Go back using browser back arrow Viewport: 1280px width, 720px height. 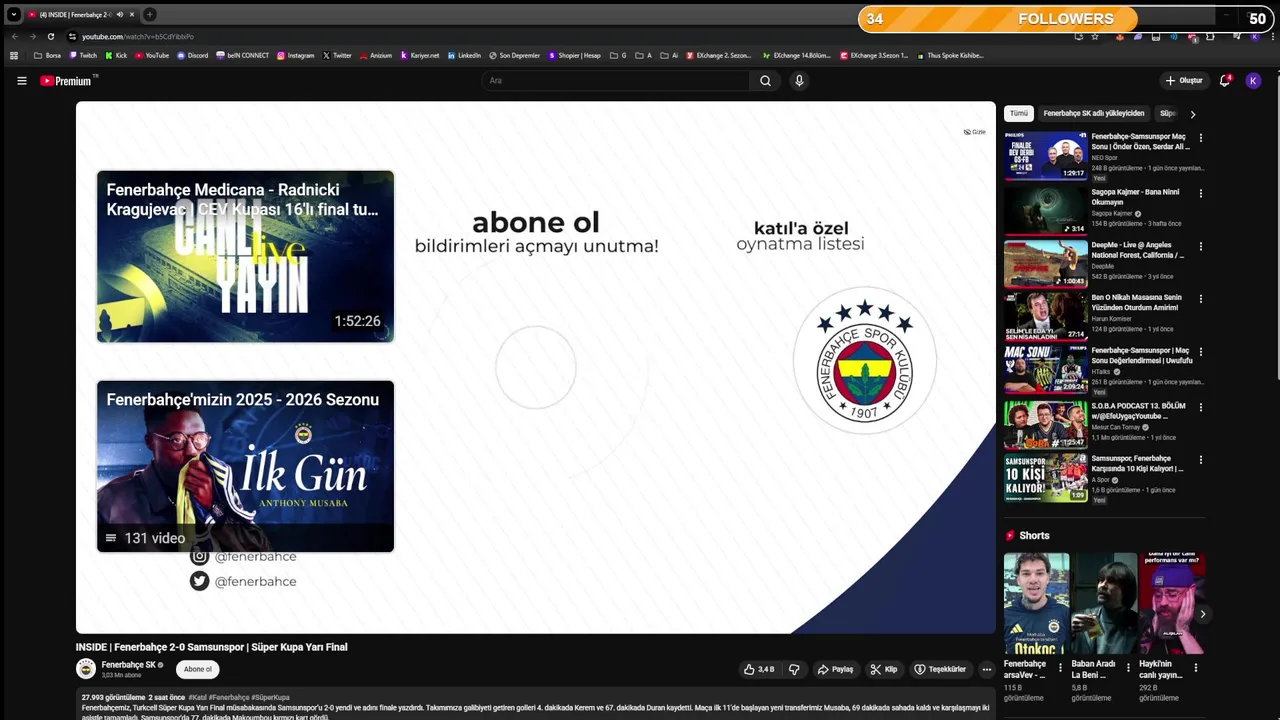pyautogui.click(x=15, y=37)
